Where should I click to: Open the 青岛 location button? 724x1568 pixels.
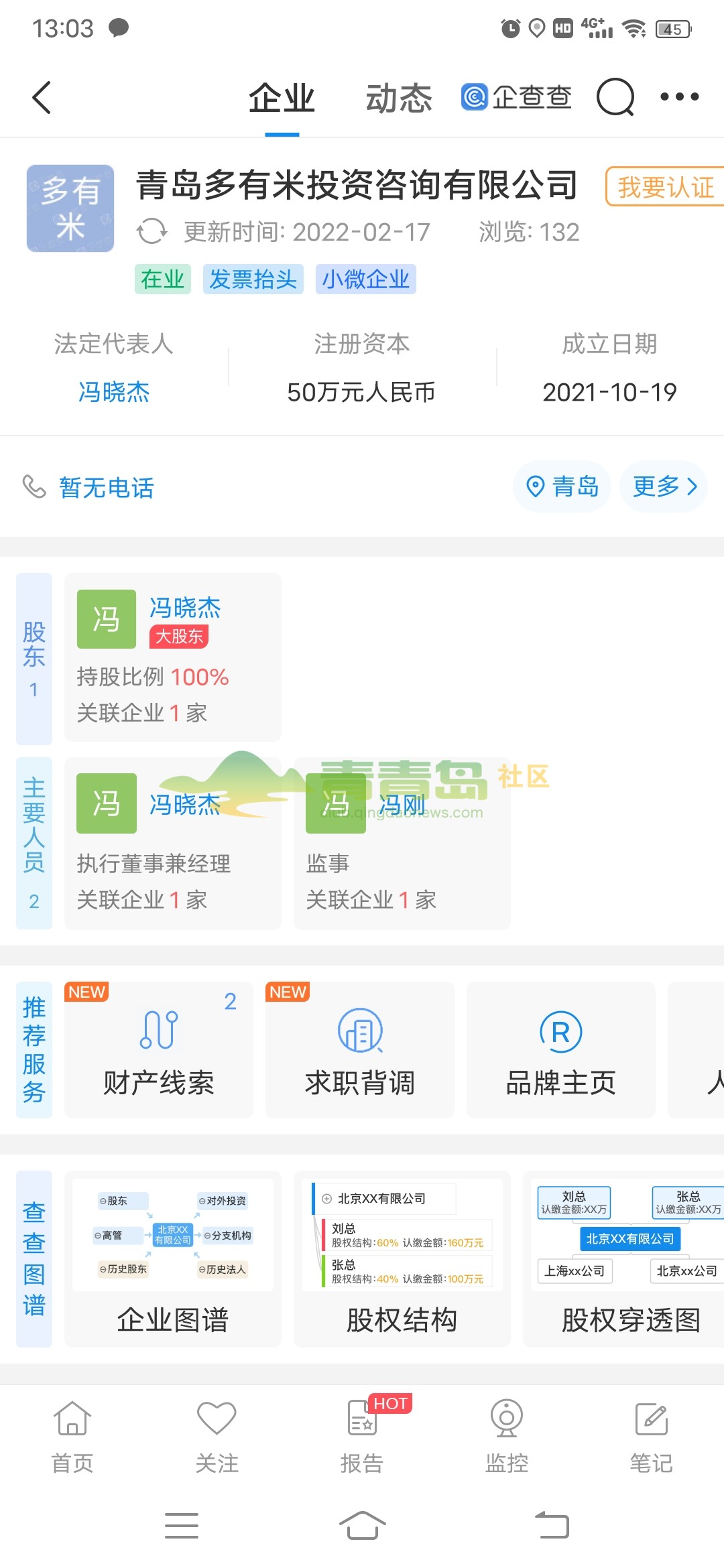click(x=562, y=486)
